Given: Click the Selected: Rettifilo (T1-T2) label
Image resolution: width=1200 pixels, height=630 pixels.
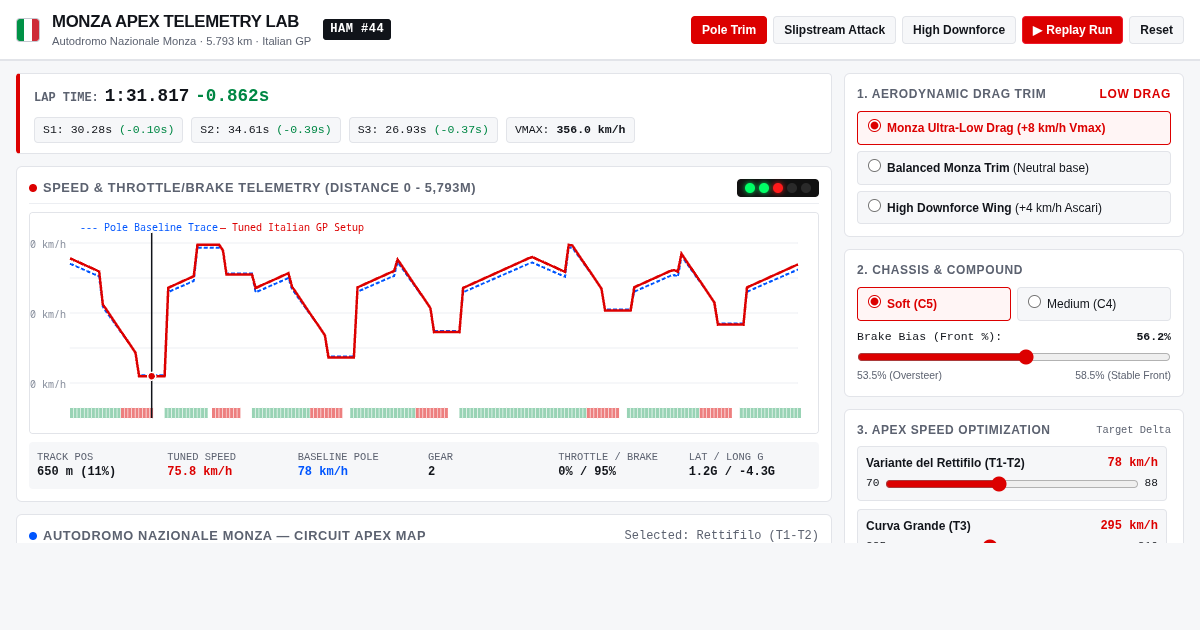Looking at the screenshot, I should tap(721, 536).
